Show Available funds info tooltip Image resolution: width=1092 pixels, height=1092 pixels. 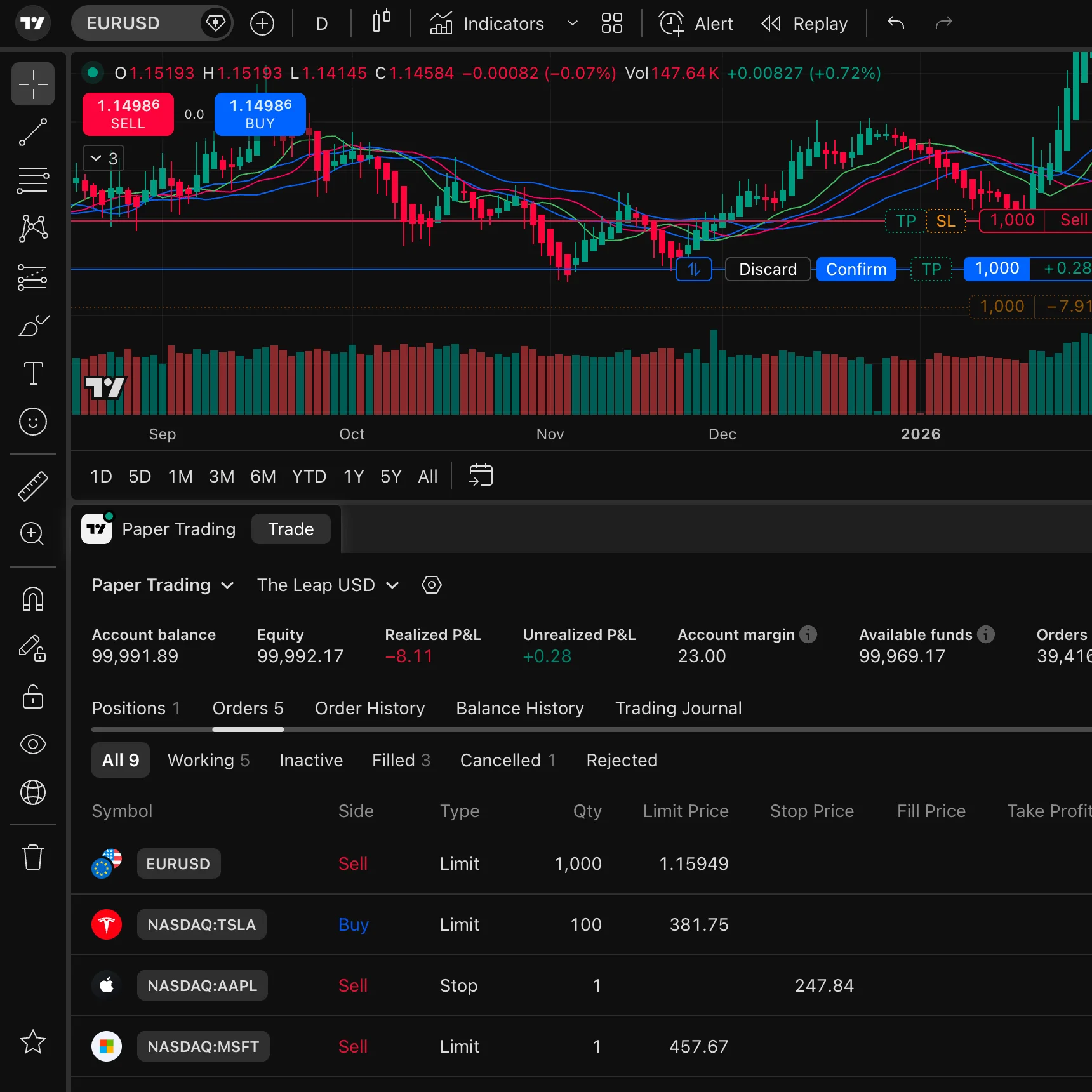(x=986, y=634)
